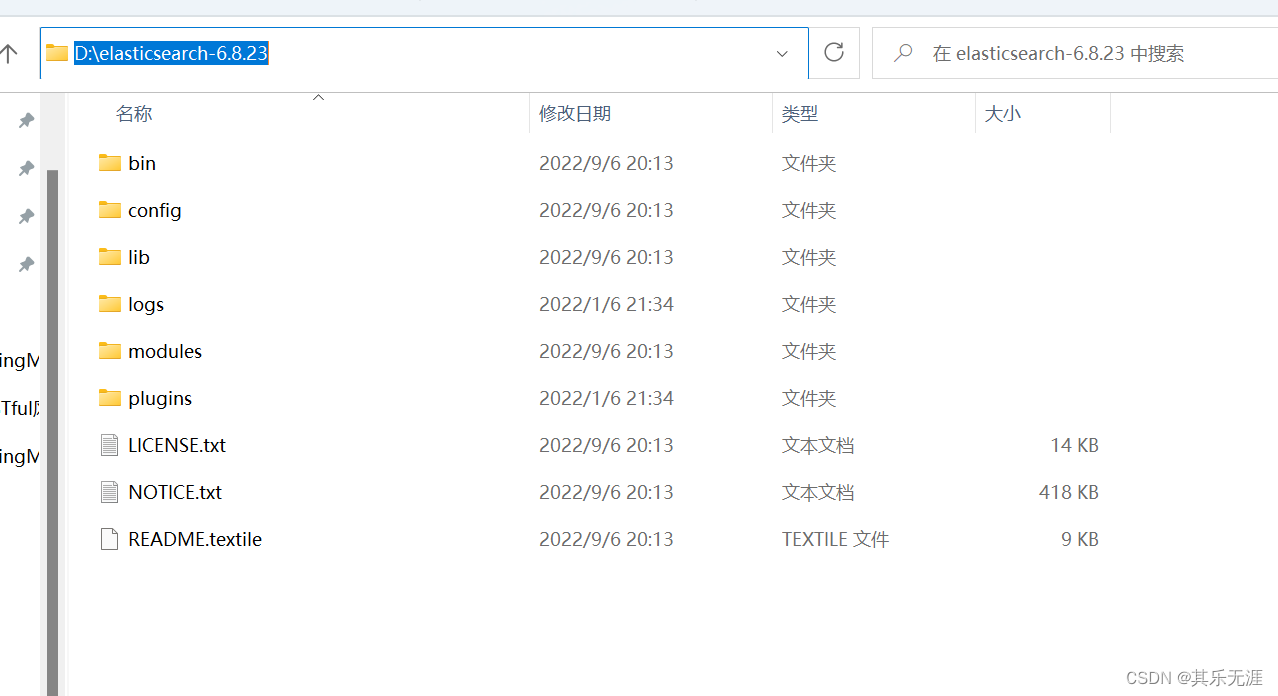This screenshot has width=1278, height=696.
Task: Click the vertical scrollbar in the sidebar
Action: click(53, 300)
